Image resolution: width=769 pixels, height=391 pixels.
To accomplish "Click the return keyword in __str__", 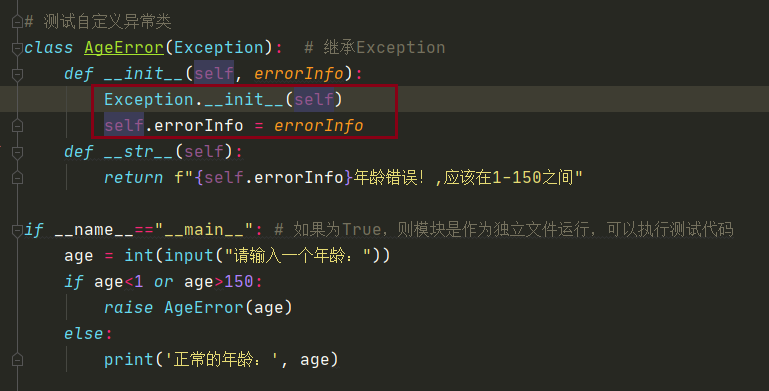I will click(x=133, y=178).
